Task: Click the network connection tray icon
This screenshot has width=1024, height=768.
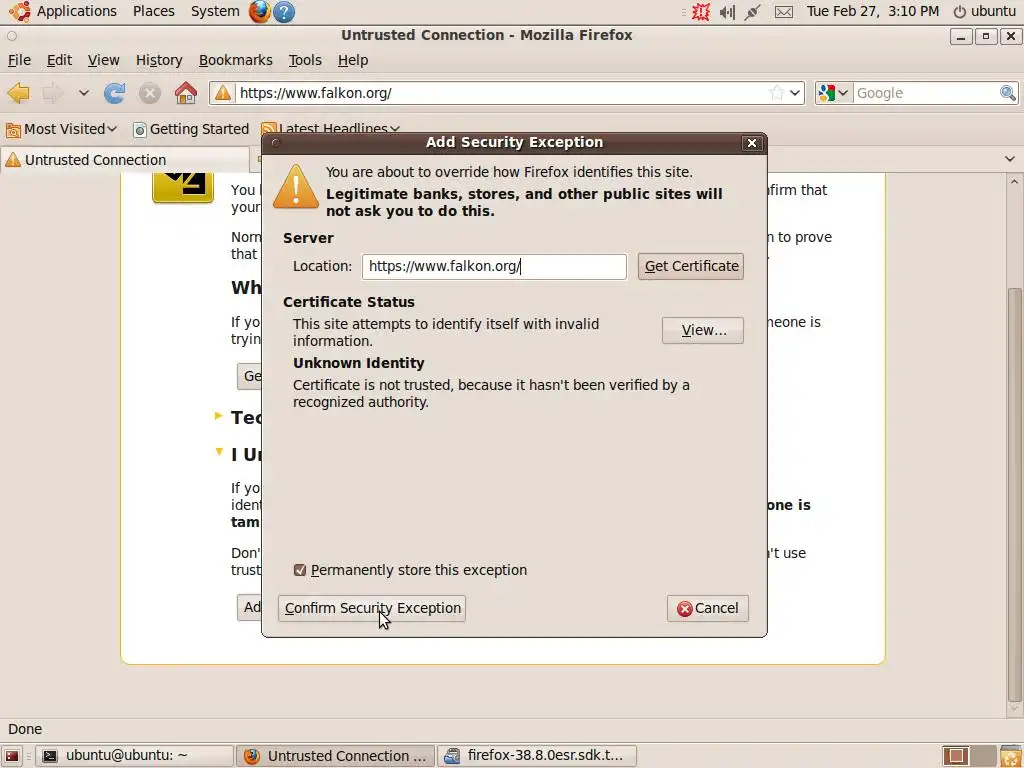Action: 752,12
